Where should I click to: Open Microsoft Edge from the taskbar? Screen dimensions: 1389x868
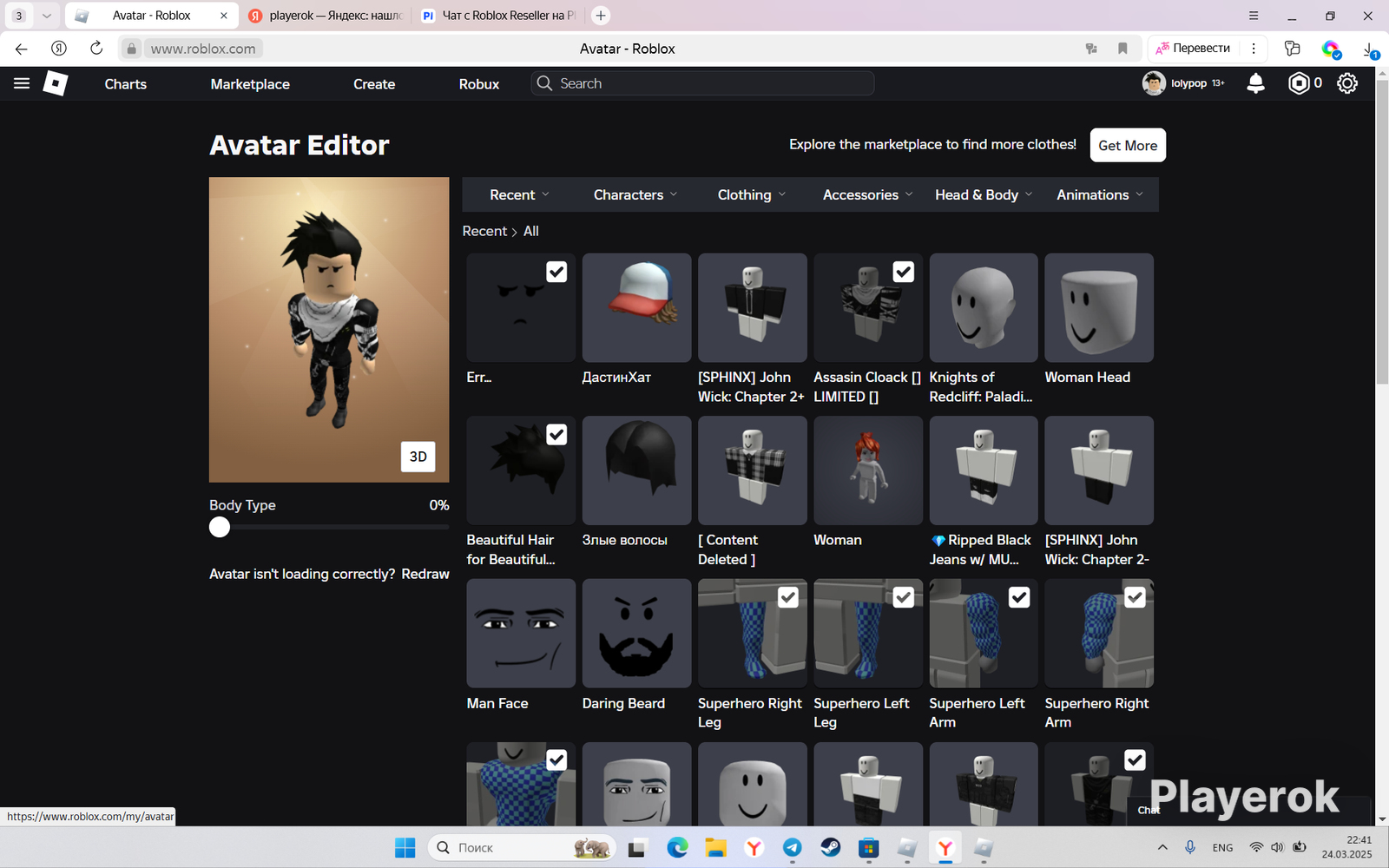[677, 847]
